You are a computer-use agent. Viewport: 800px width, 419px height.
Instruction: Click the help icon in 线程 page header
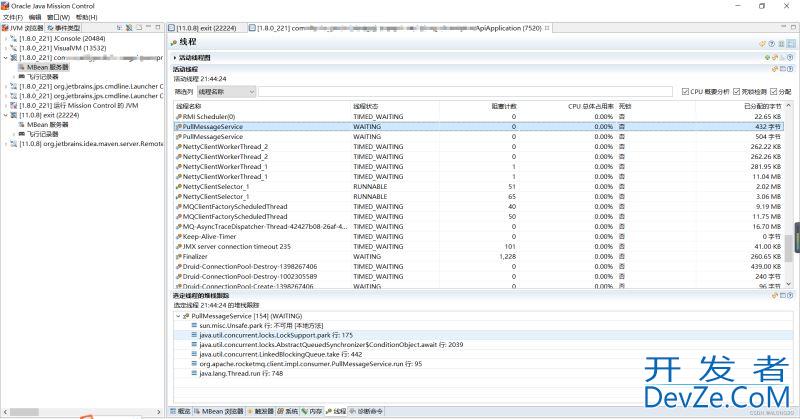pyautogui.click(x=771, y=44)
